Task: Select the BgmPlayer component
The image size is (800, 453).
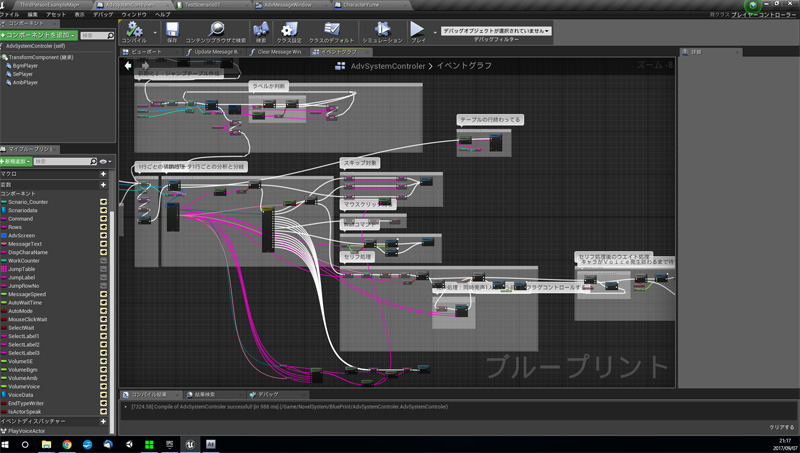Action: 26,66
